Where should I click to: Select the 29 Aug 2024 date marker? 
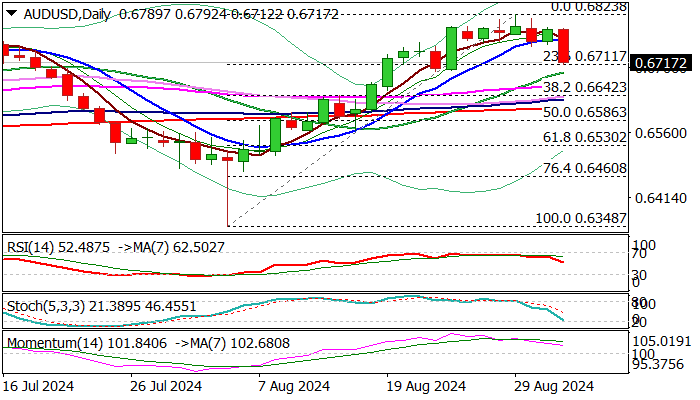[x=554, y=386]
